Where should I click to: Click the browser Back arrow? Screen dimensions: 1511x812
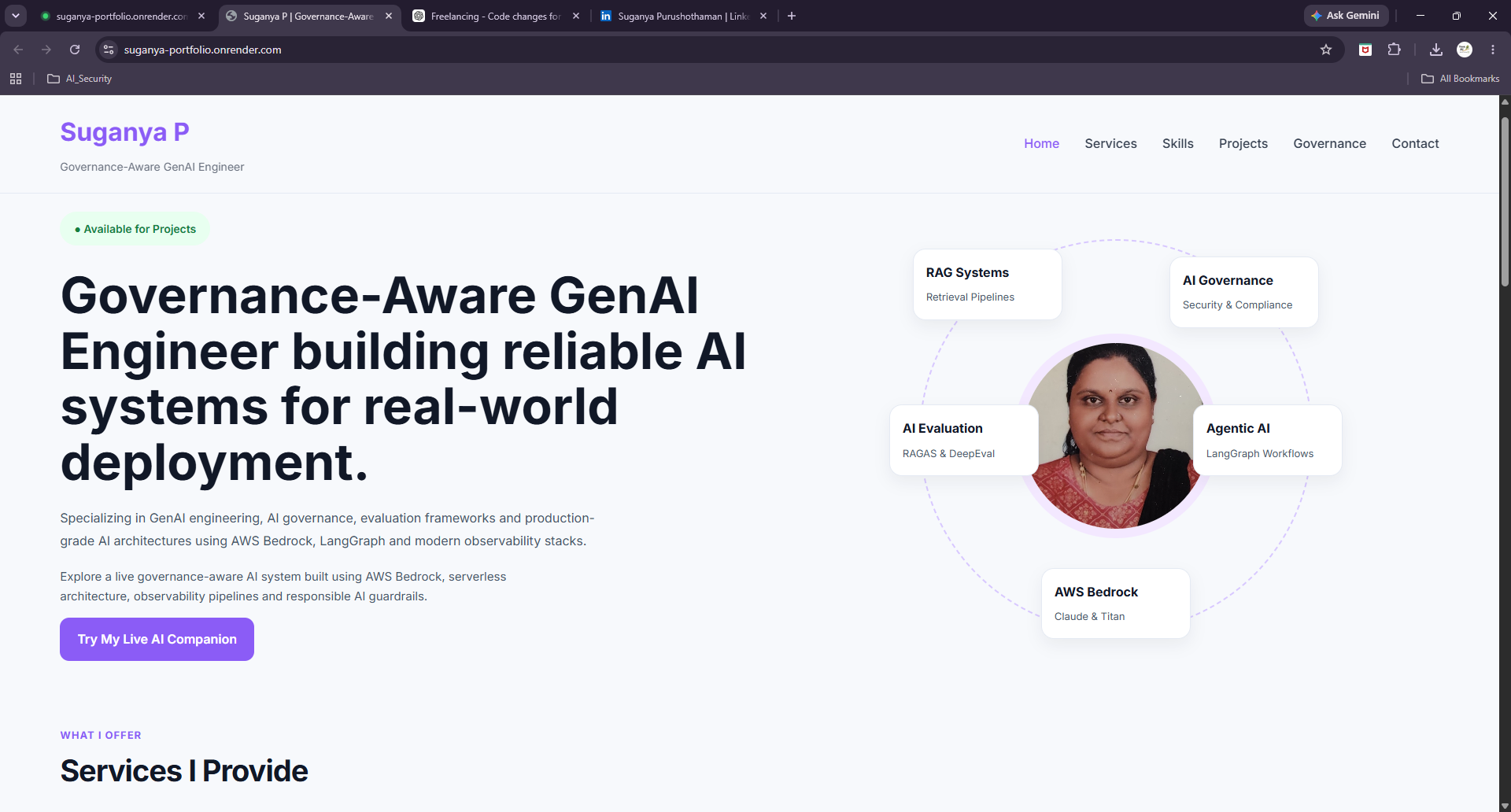coord(18,50)
